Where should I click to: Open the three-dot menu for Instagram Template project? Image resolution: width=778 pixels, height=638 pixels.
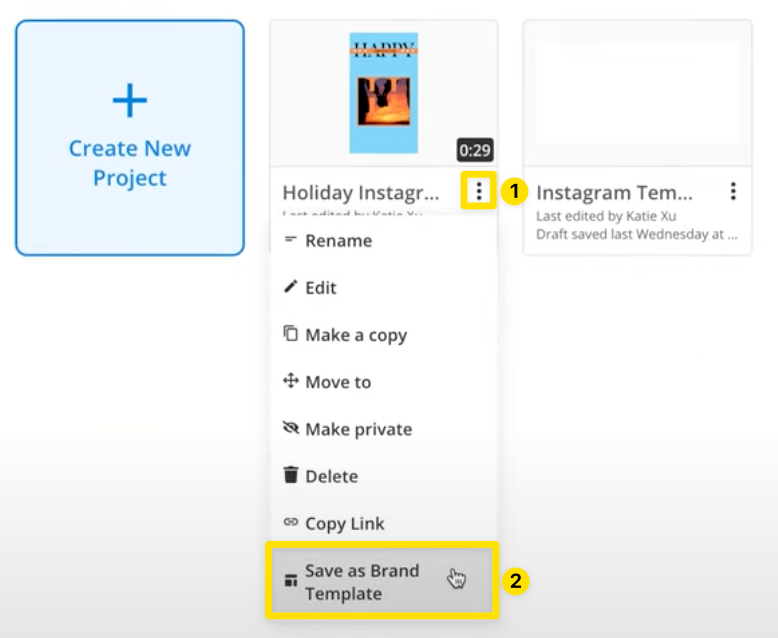[733, 191]
